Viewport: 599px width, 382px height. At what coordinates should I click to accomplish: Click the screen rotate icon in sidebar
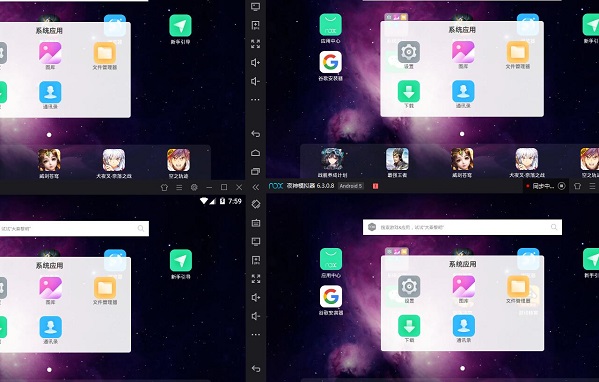point(256,204)
